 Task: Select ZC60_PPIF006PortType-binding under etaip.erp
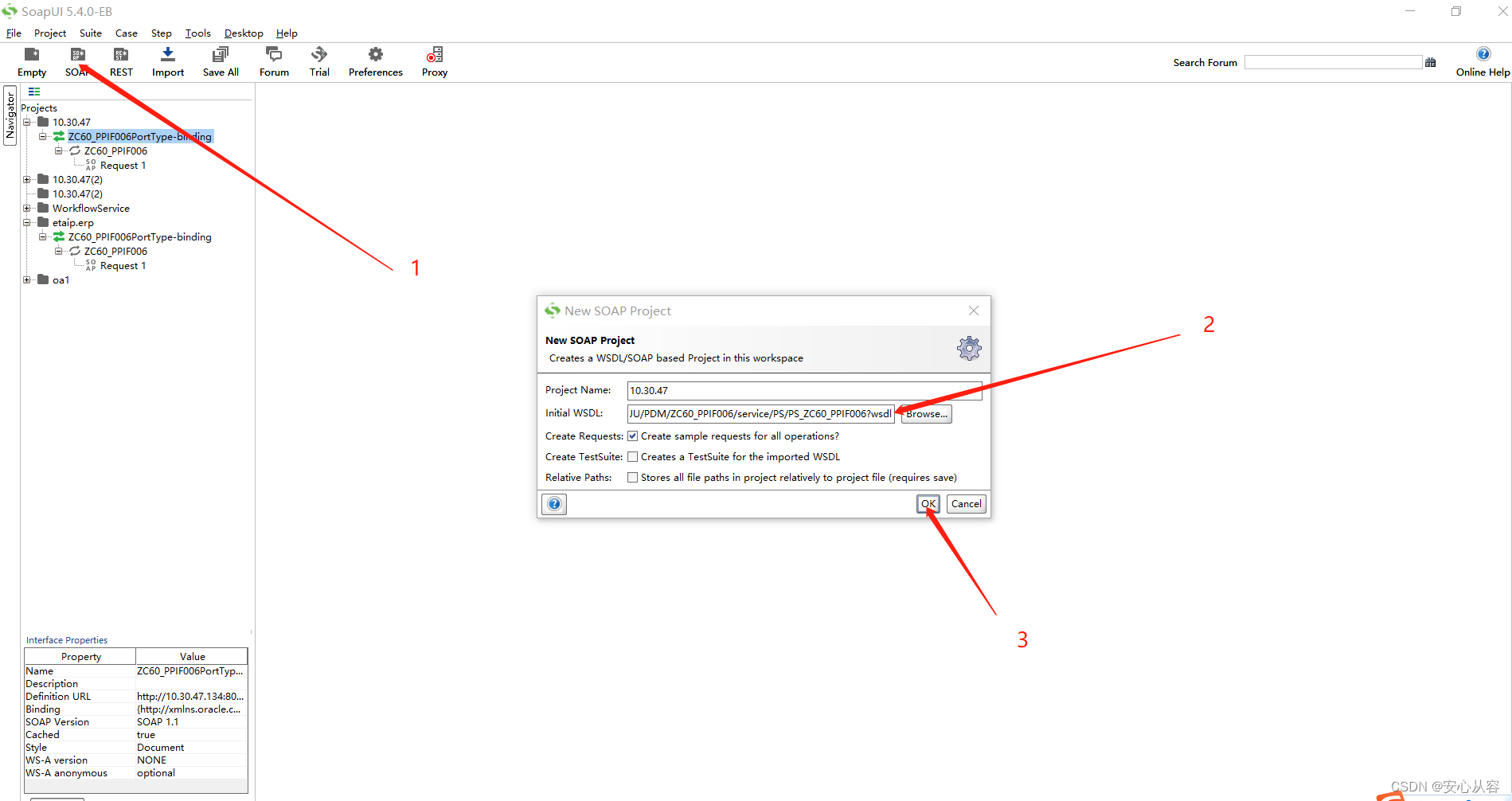pyautogui.click(x=140, y=237)
